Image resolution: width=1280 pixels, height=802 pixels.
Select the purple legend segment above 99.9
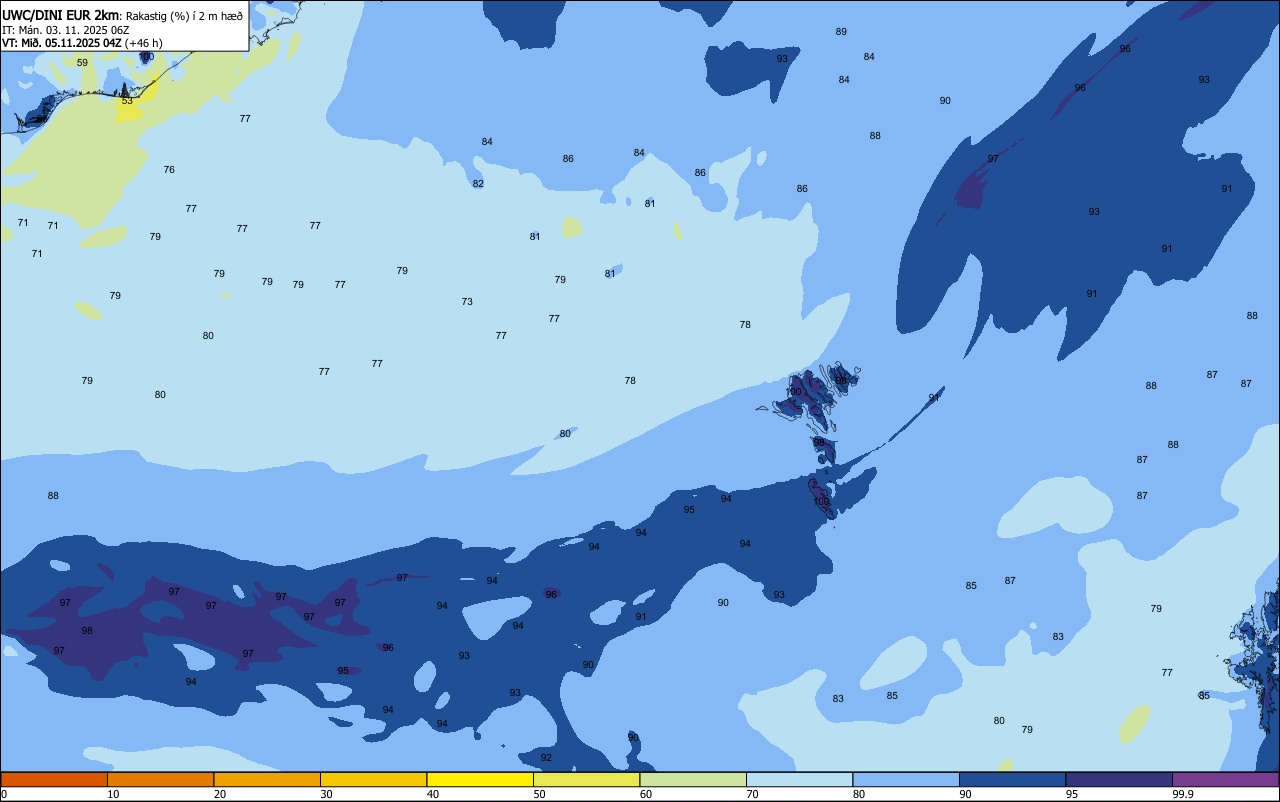click(x=1225, y=779)
